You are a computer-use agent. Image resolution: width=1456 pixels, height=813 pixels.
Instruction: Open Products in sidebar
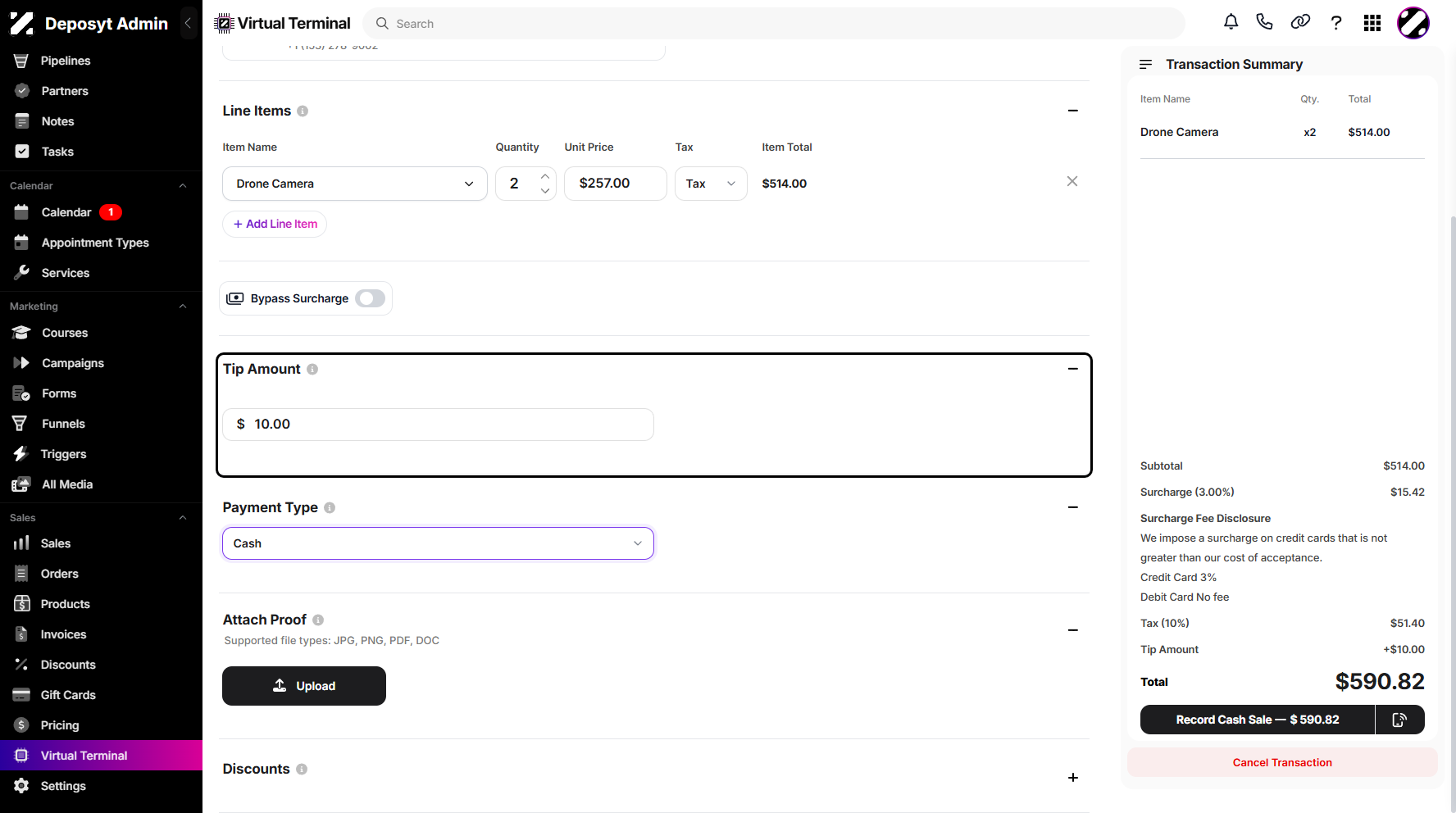(x=101, y=604)
